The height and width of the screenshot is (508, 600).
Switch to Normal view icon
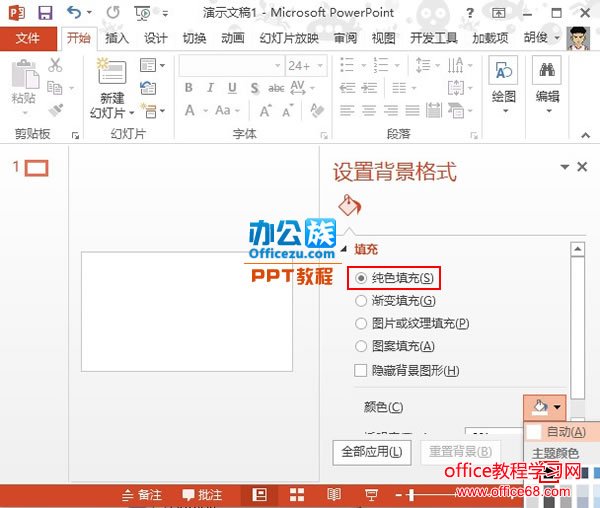(260, 495)
